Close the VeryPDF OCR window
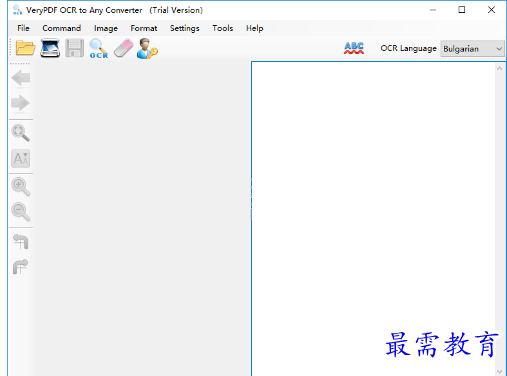507x376 pixels. (491, 10)
